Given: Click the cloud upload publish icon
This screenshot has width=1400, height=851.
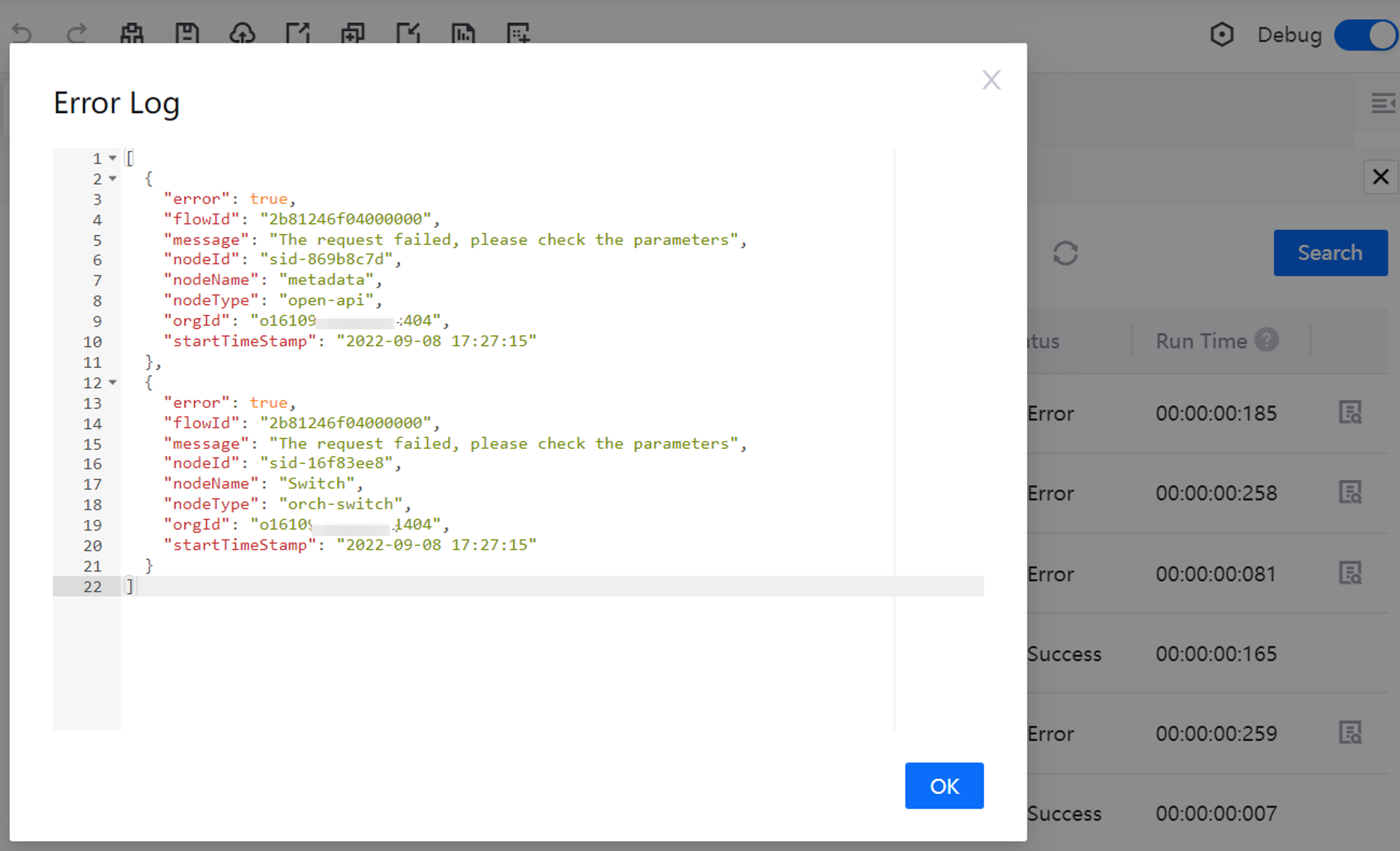Looking at the screenshot, I should point(242,33).
